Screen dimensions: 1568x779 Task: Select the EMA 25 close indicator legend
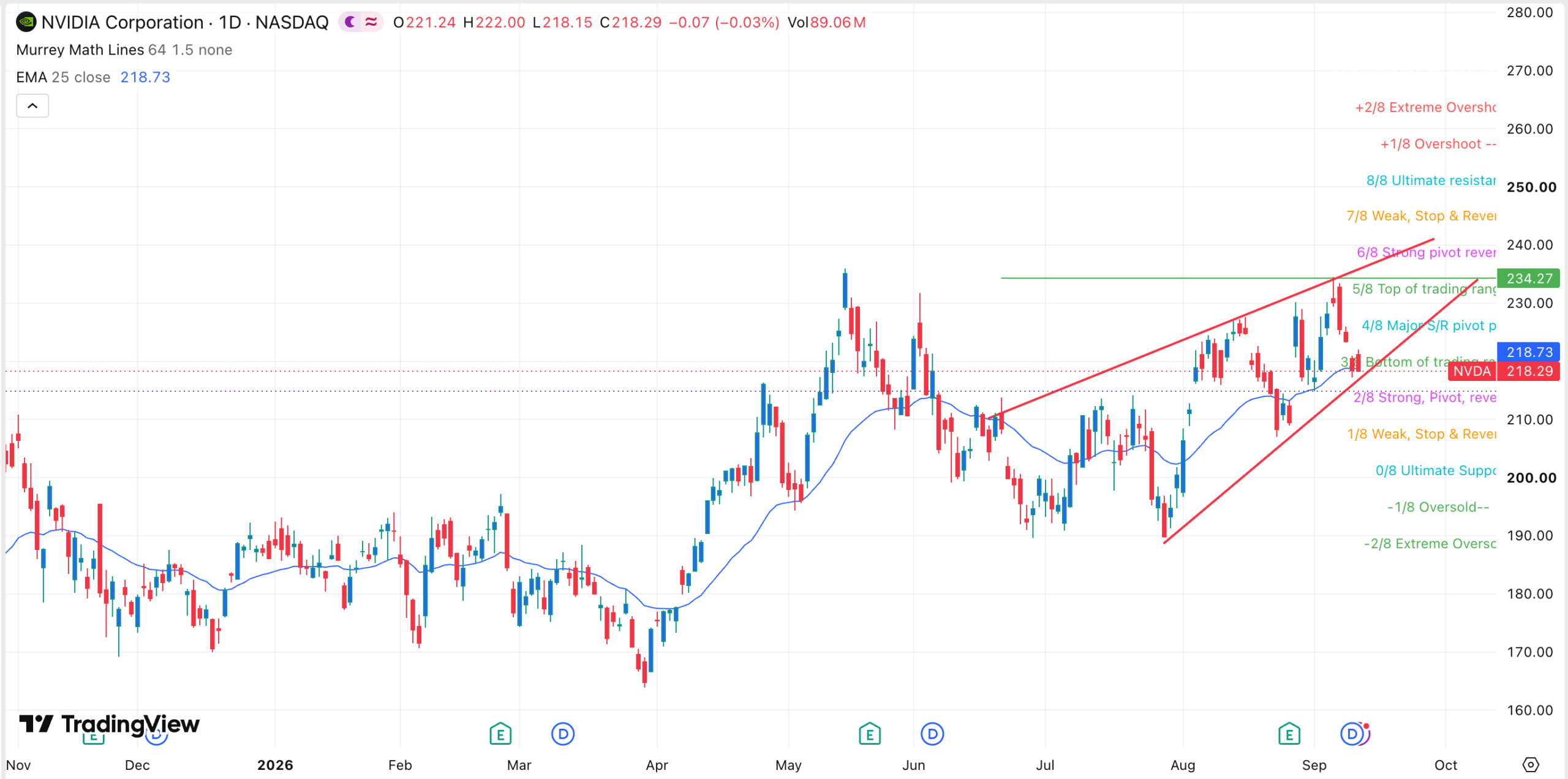(x=63, y=77)
